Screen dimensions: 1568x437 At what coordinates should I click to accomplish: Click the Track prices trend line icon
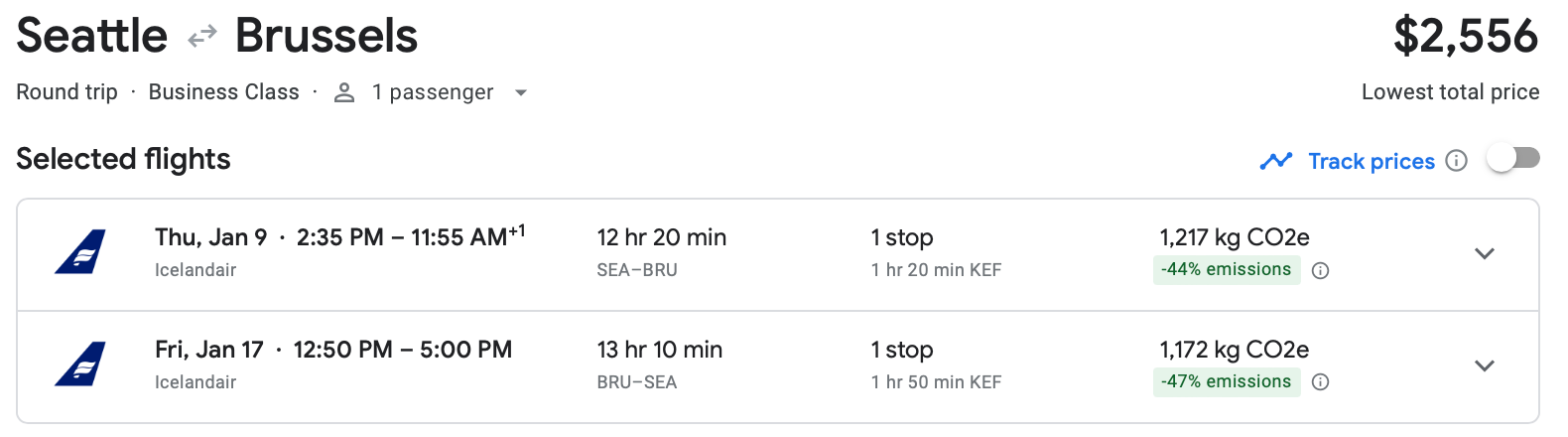pos(1275,161)
